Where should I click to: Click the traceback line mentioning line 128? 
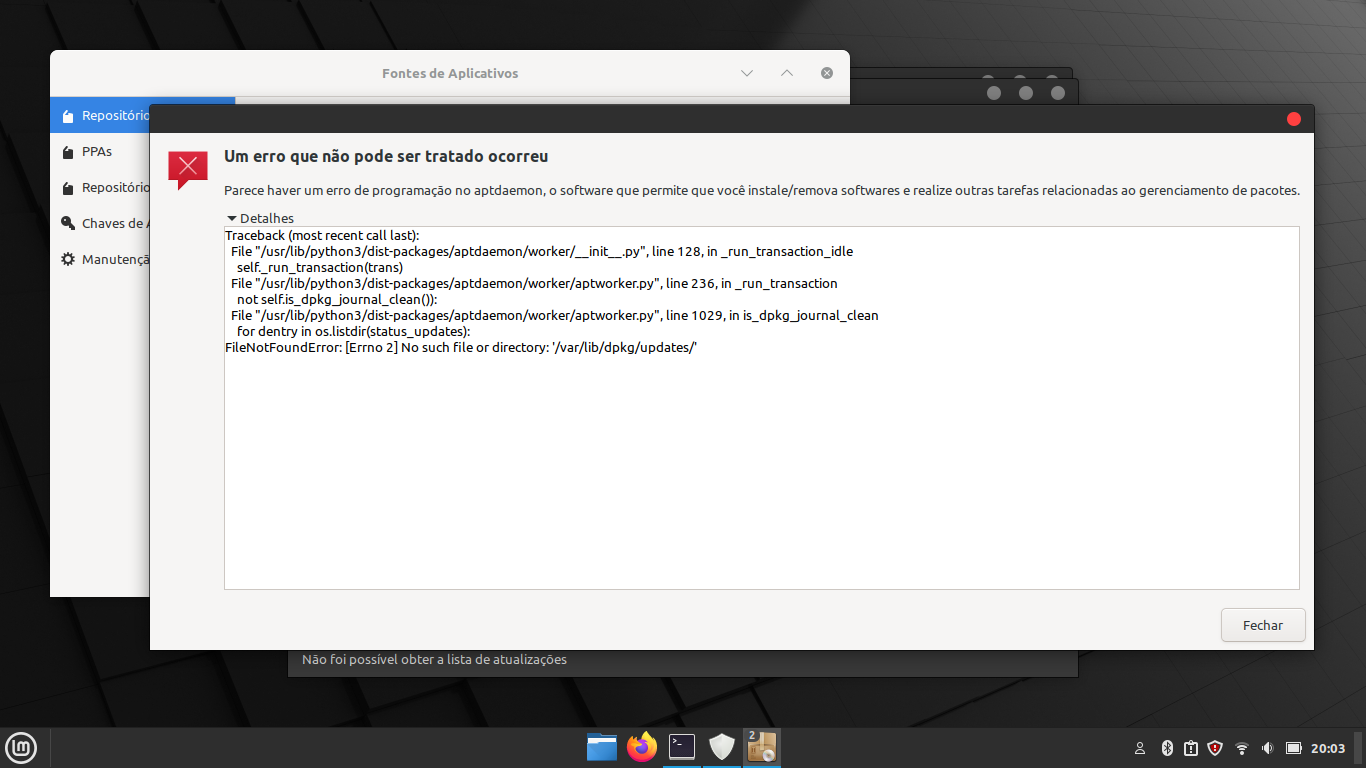(542, 251)
